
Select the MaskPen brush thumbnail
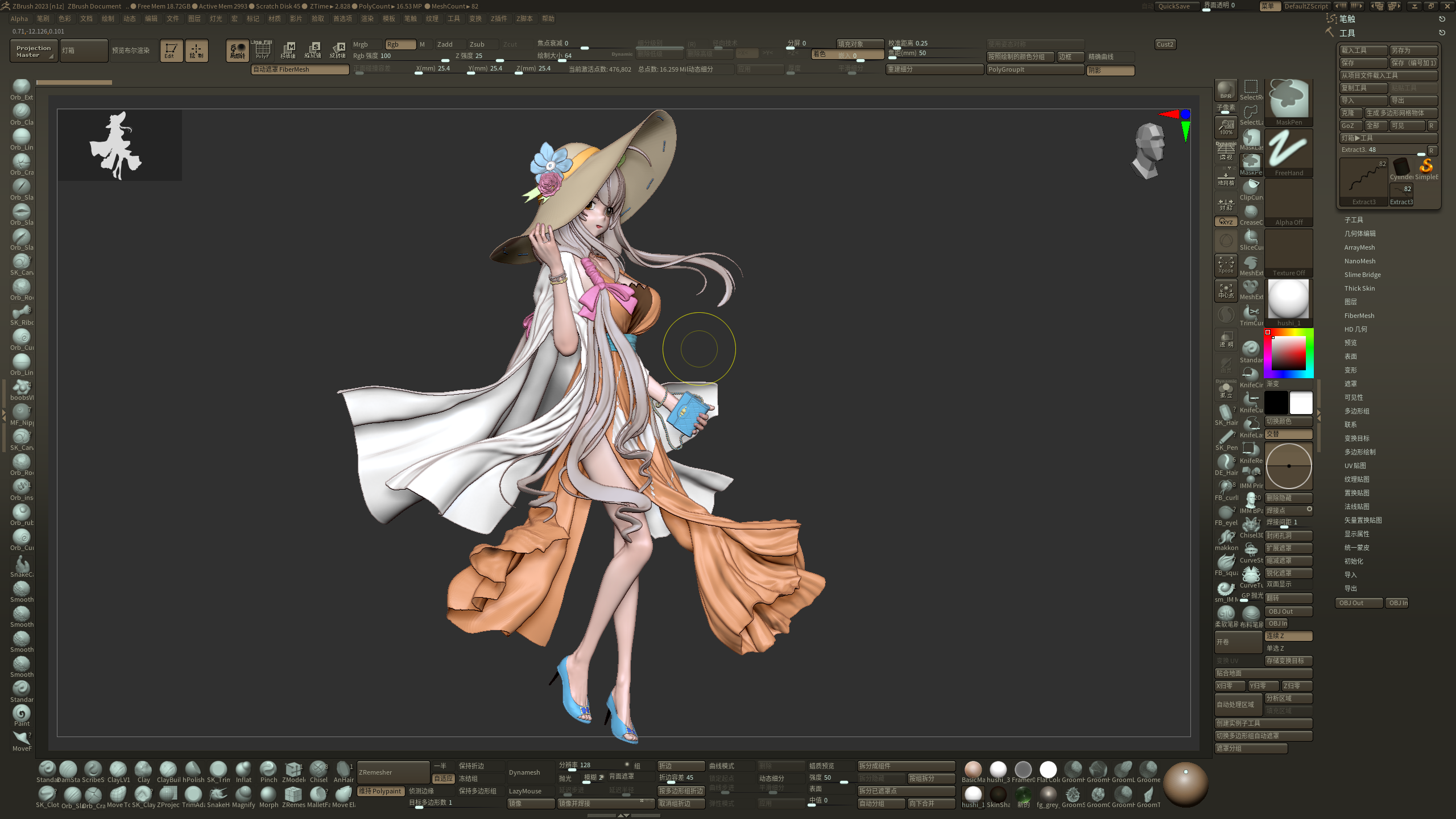[x=1288, y=101]
